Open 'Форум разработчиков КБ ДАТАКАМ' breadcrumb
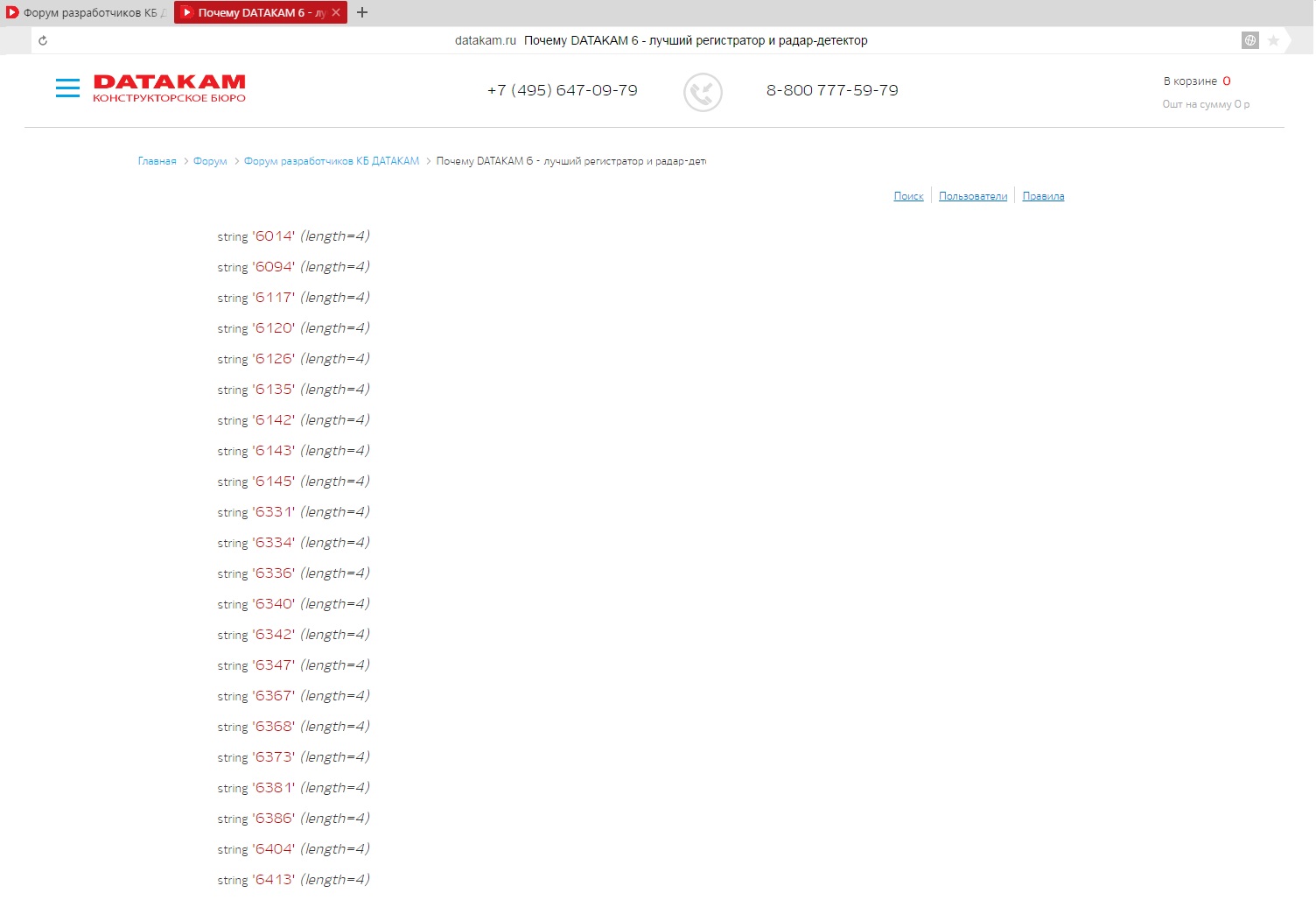 tap(331, 161)
